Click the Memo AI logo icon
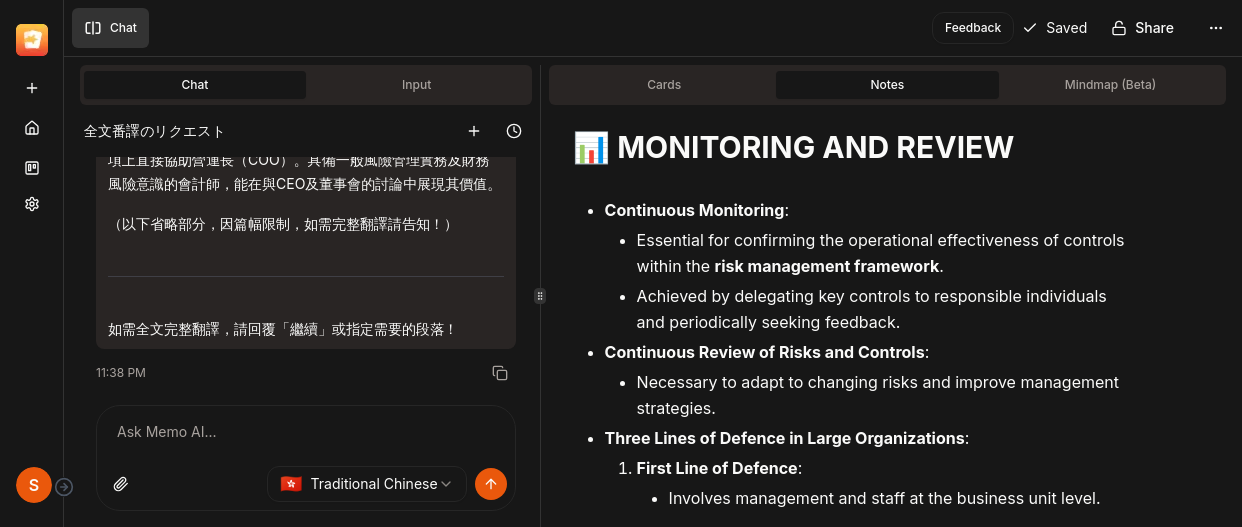The width and height of the screenshot is (1242, 527). pos(32,40)
